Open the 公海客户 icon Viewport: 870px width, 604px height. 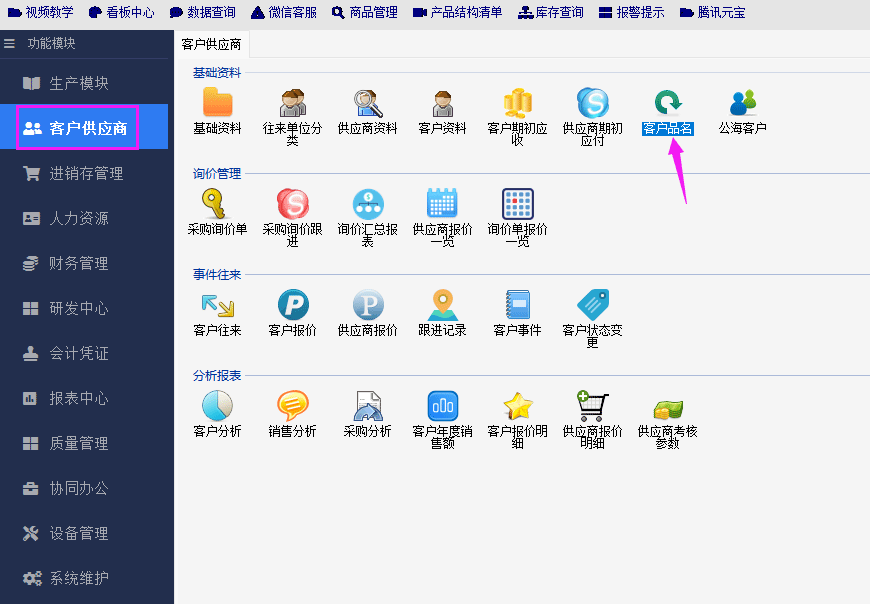coord(742,103)
